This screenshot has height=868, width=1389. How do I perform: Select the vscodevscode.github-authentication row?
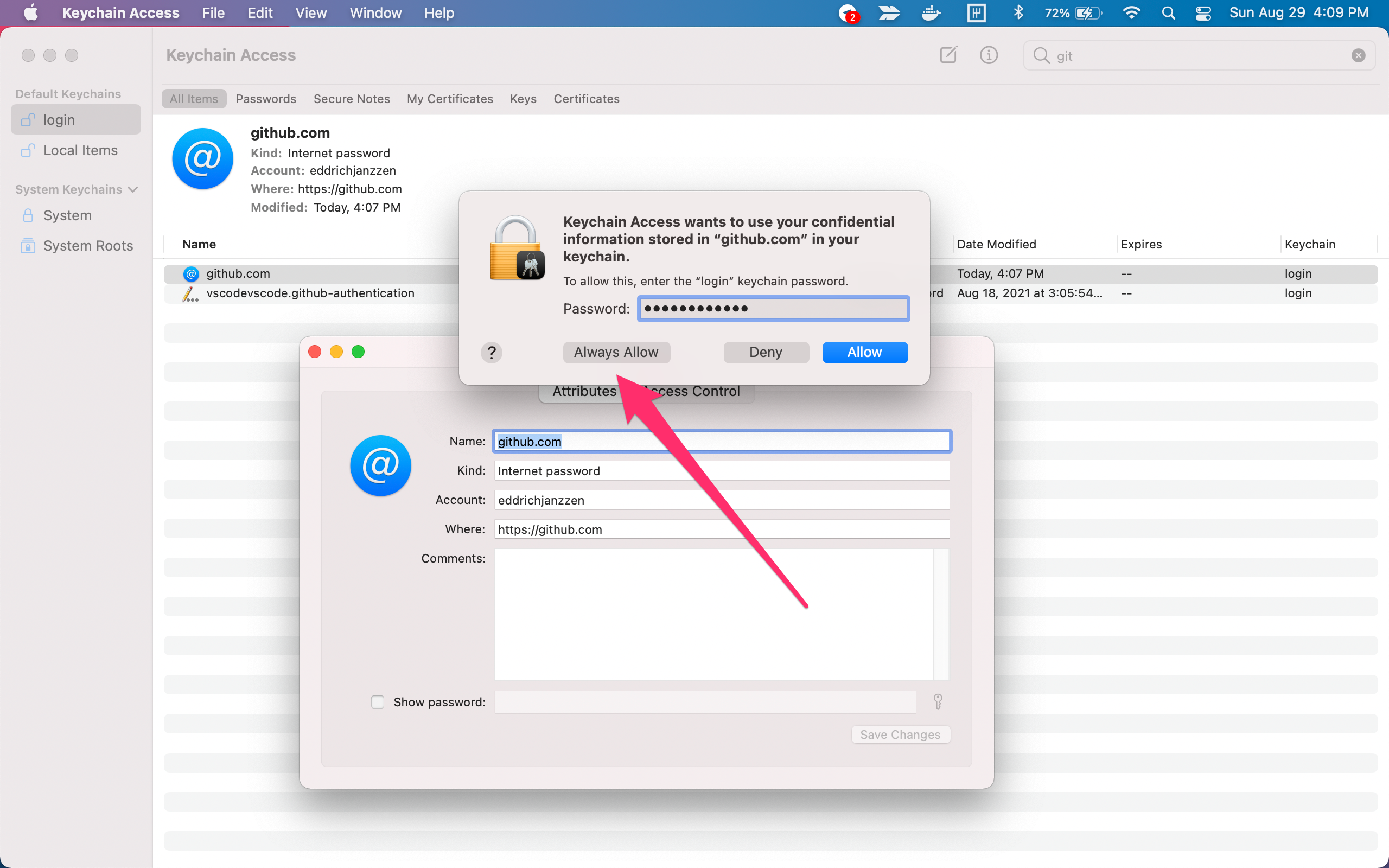(x=770, y=294)
